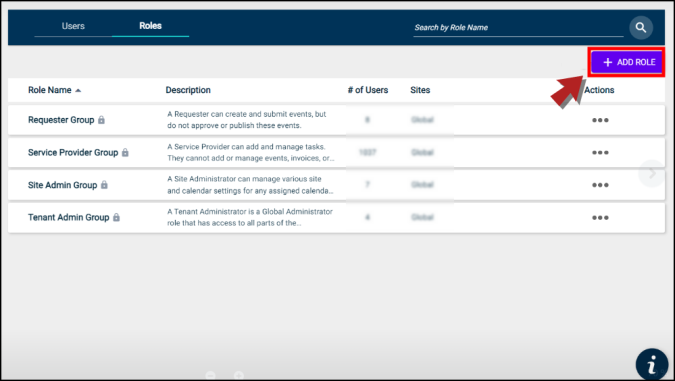
Task: Open the info help icon
Action: pos(652,364)
